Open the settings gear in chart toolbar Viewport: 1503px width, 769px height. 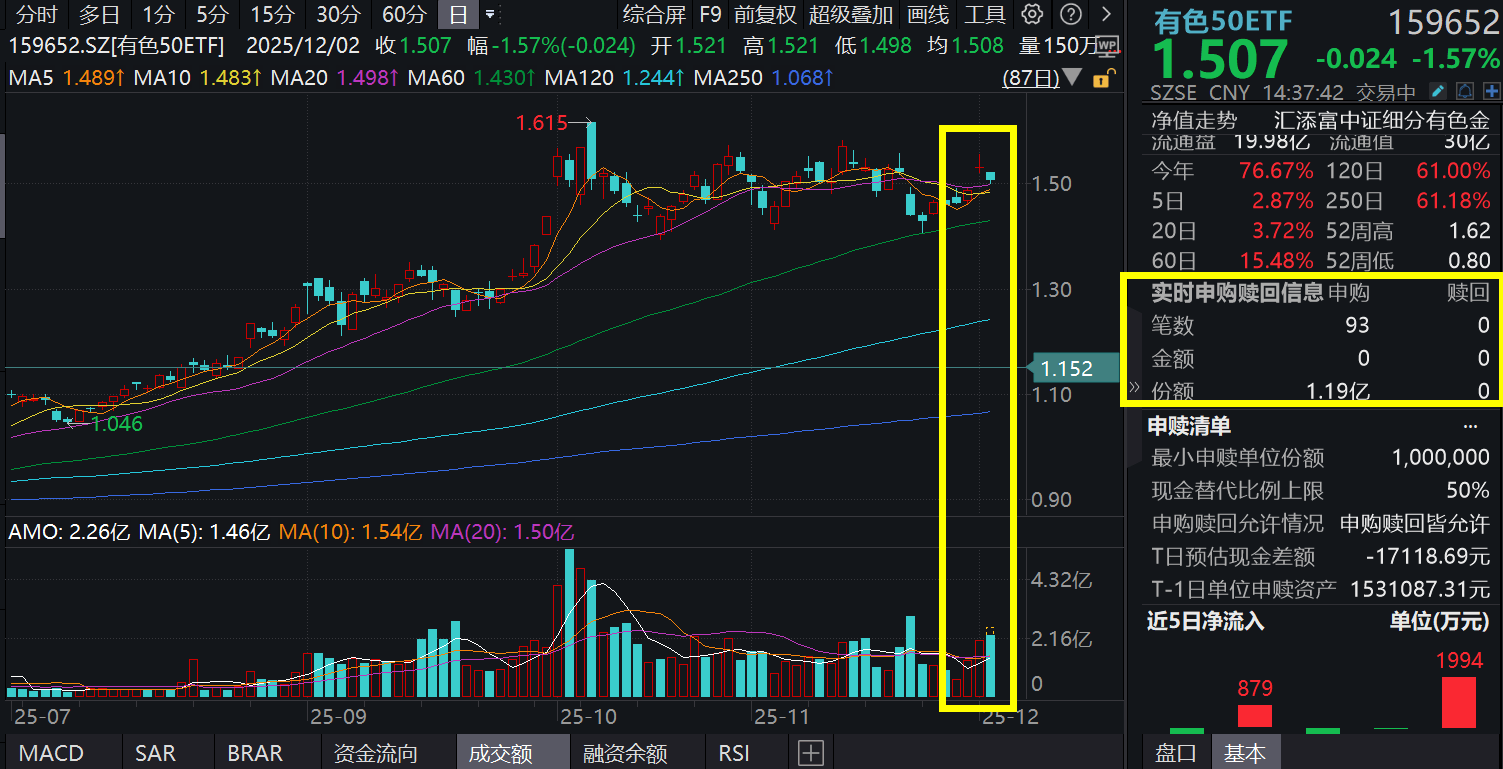coord(1033,15)
